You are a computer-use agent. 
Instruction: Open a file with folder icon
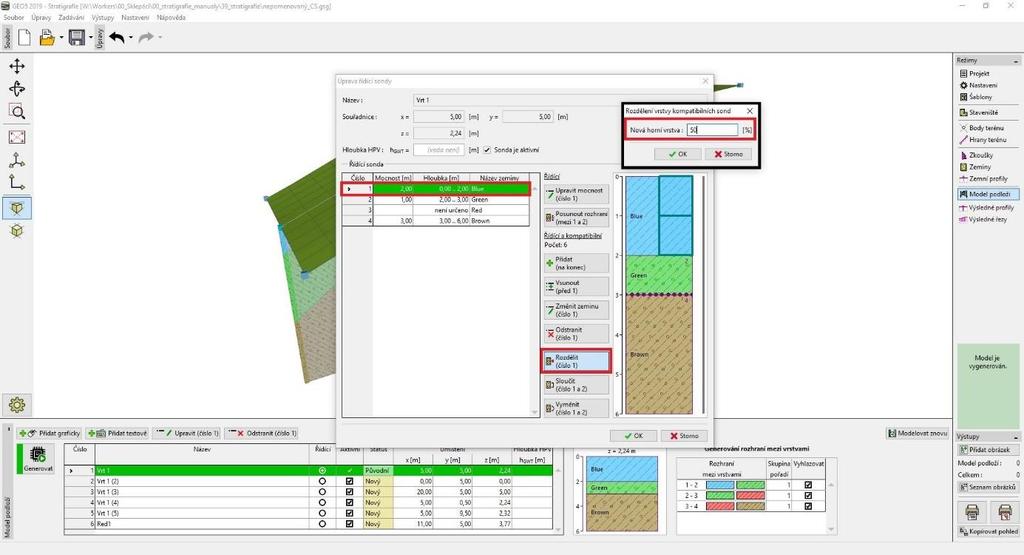click(x=46, y=38)
